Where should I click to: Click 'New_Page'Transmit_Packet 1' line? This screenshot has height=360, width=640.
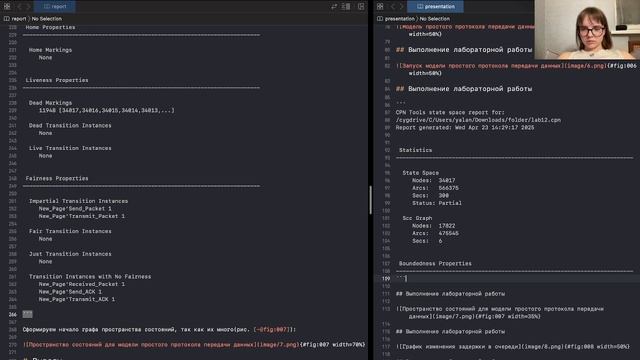(82, 216)
